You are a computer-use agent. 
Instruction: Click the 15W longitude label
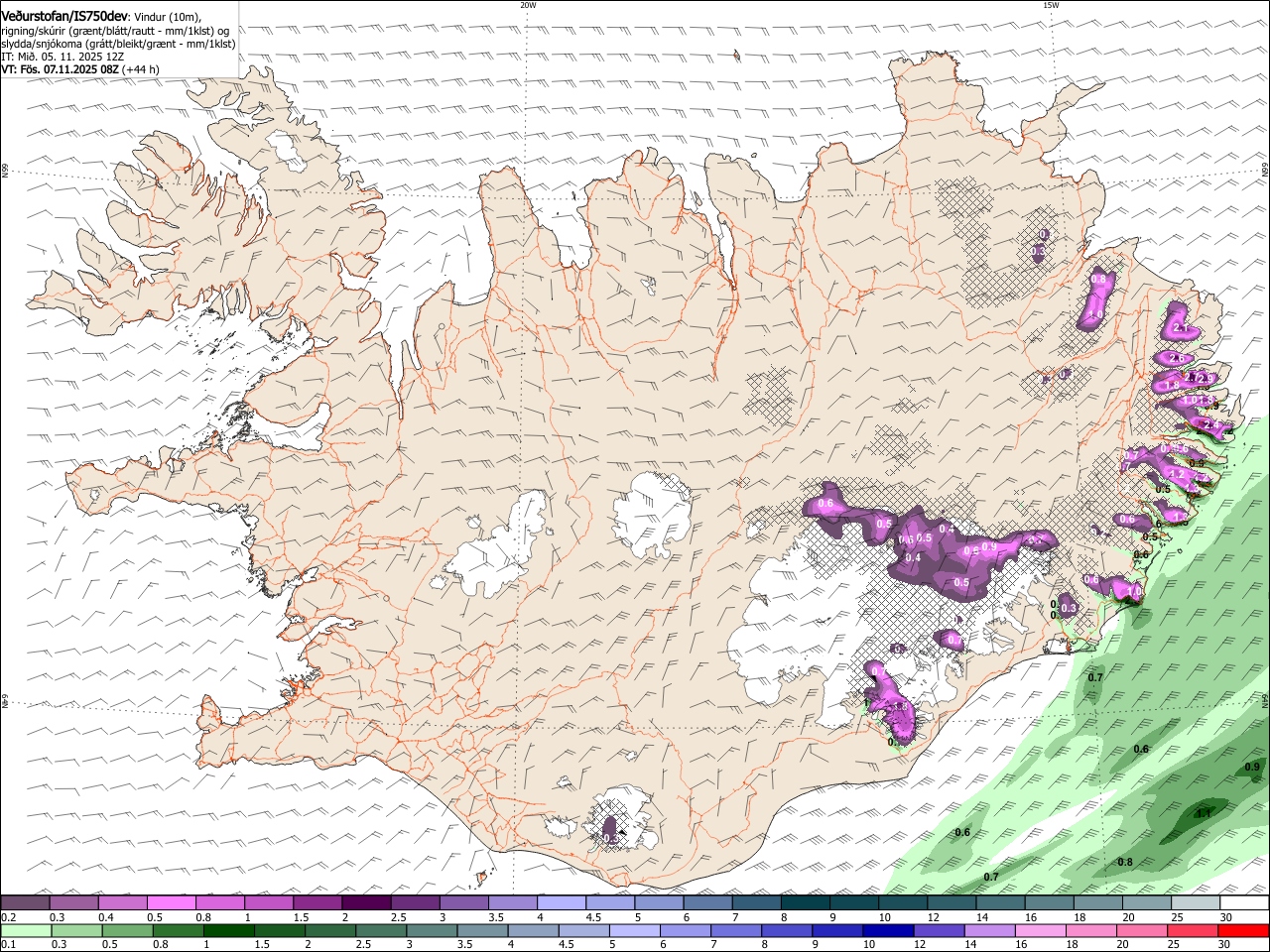tap(1051, 5)
